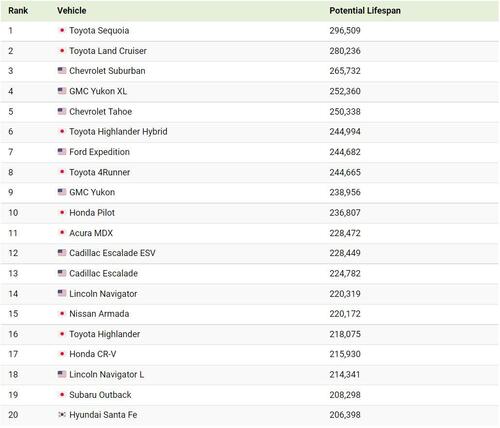500x428 pixels.
Task: Click the US flag beside Cadillac Escalade ESV
Action: point(62,253)
